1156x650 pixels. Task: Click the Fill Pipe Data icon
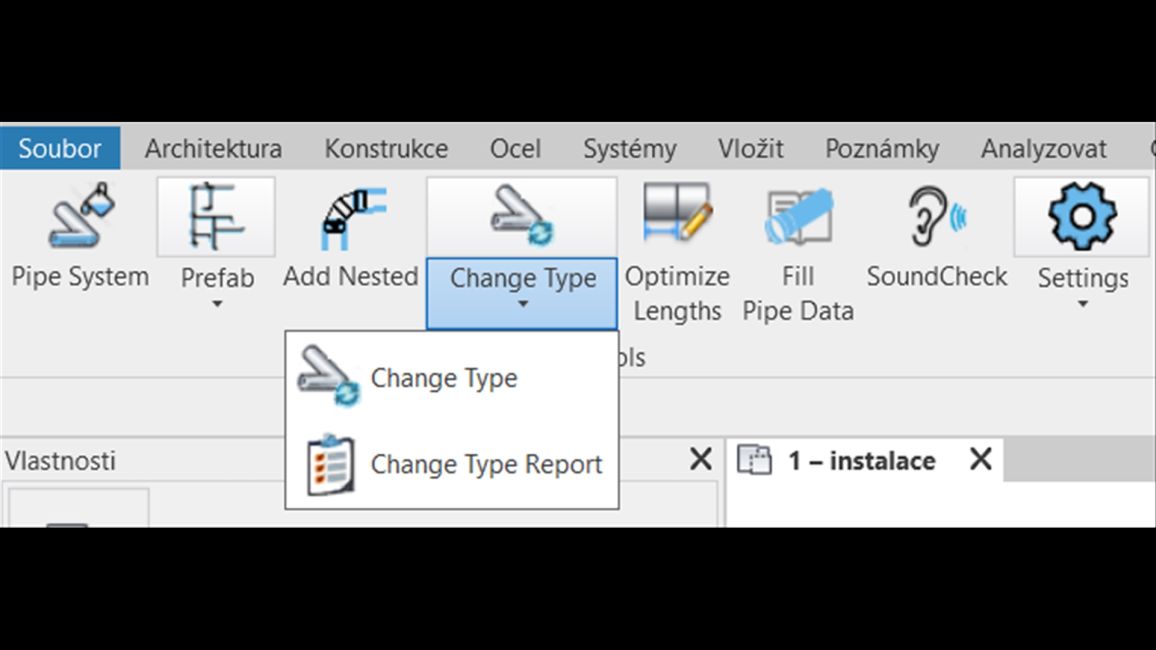[798, 217]
